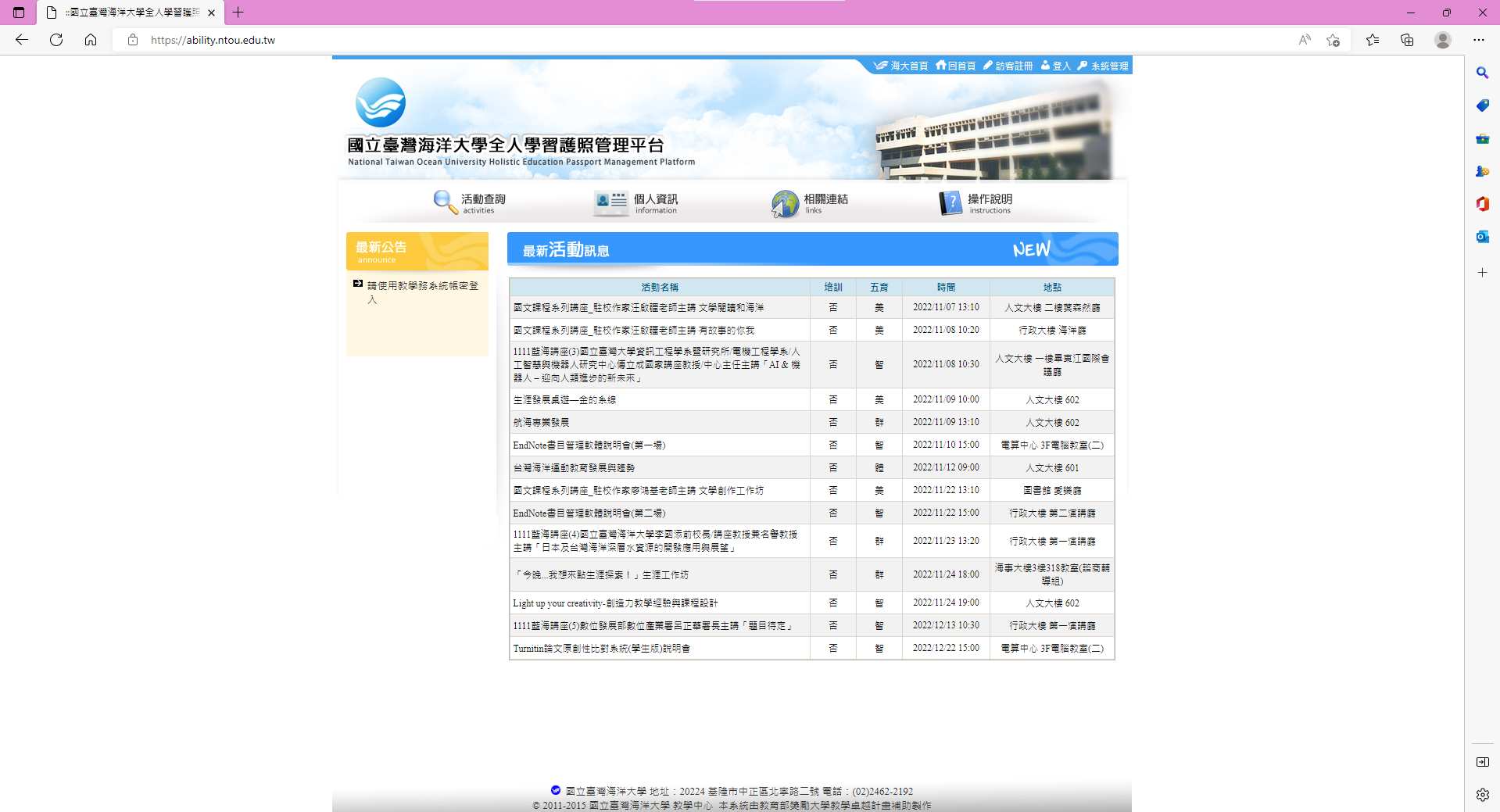Open 海大首頁 link
This screenshot has width=1500, height=812.
[x=901, y=66]
